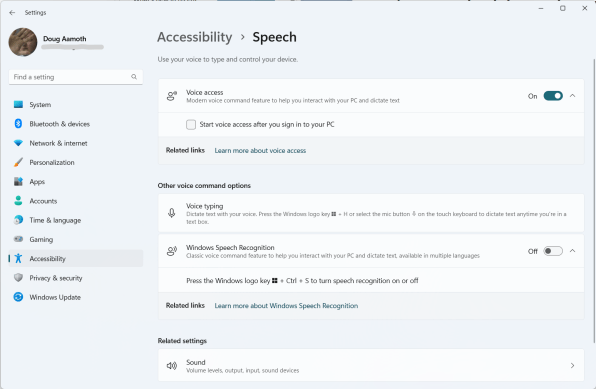Click the Windows key shortcut hint text
The width and height of the screenshot is (596, 389).
pos(302,281)
